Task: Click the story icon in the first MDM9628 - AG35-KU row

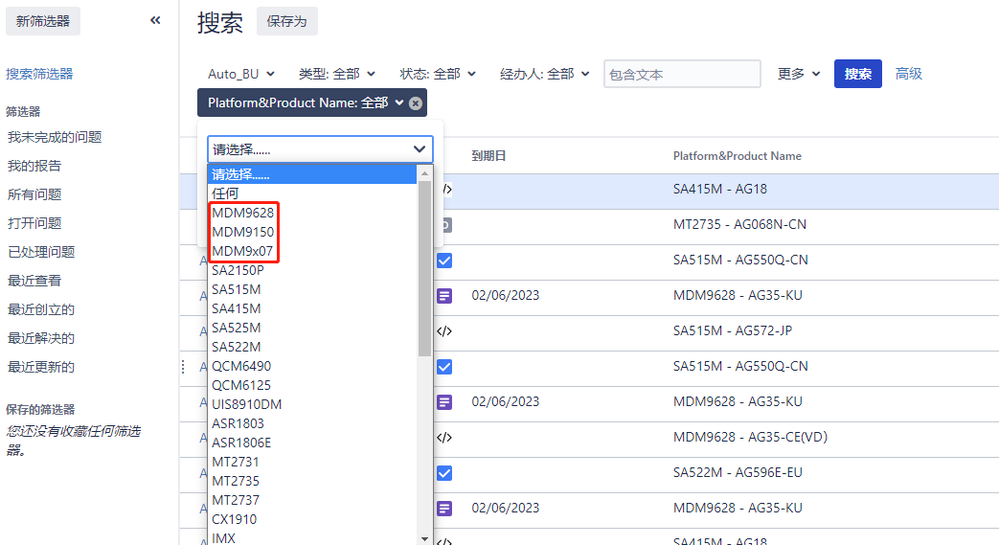Action: click(x=445, y=296)
